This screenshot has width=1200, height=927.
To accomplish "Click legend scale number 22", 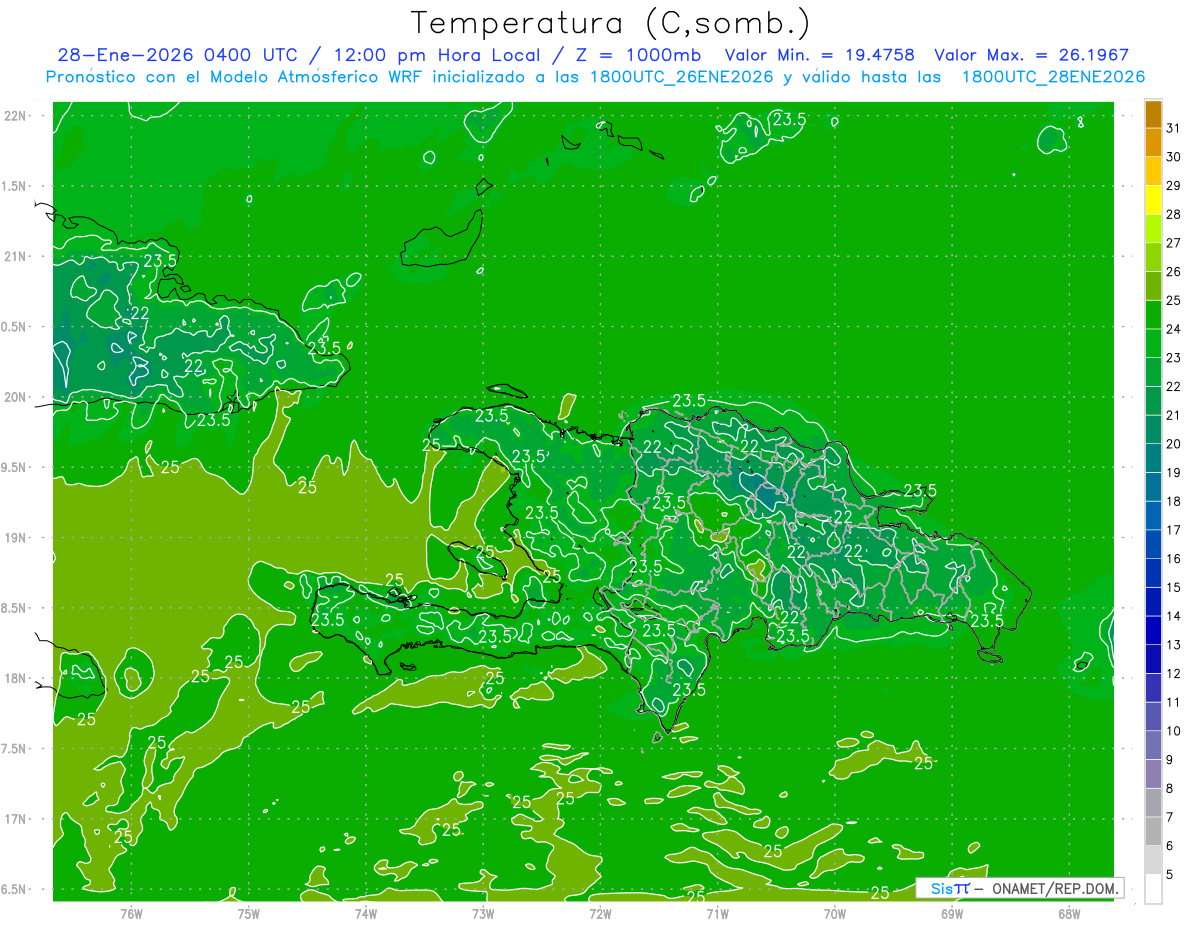I will (x=1173, y=386).
